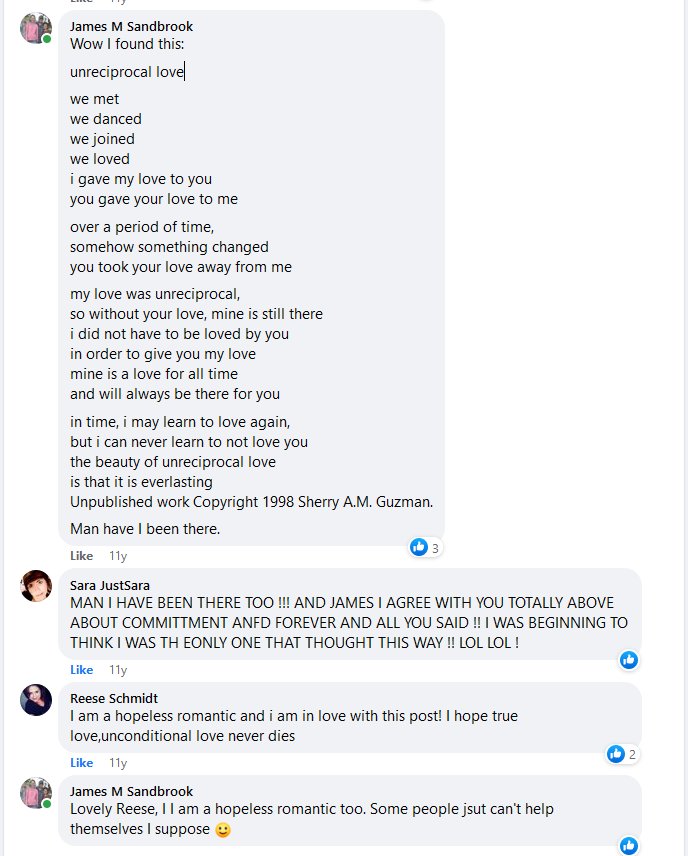Viewport: 688px width, 856px height.
Task: Open James M Sandbrook's name link on the bottom comment
Action: pyautogui.click(x=131, y=791)
